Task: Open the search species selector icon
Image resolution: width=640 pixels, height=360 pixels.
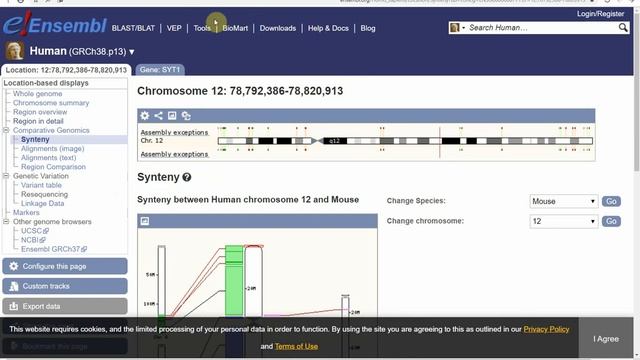Action: 457,27
